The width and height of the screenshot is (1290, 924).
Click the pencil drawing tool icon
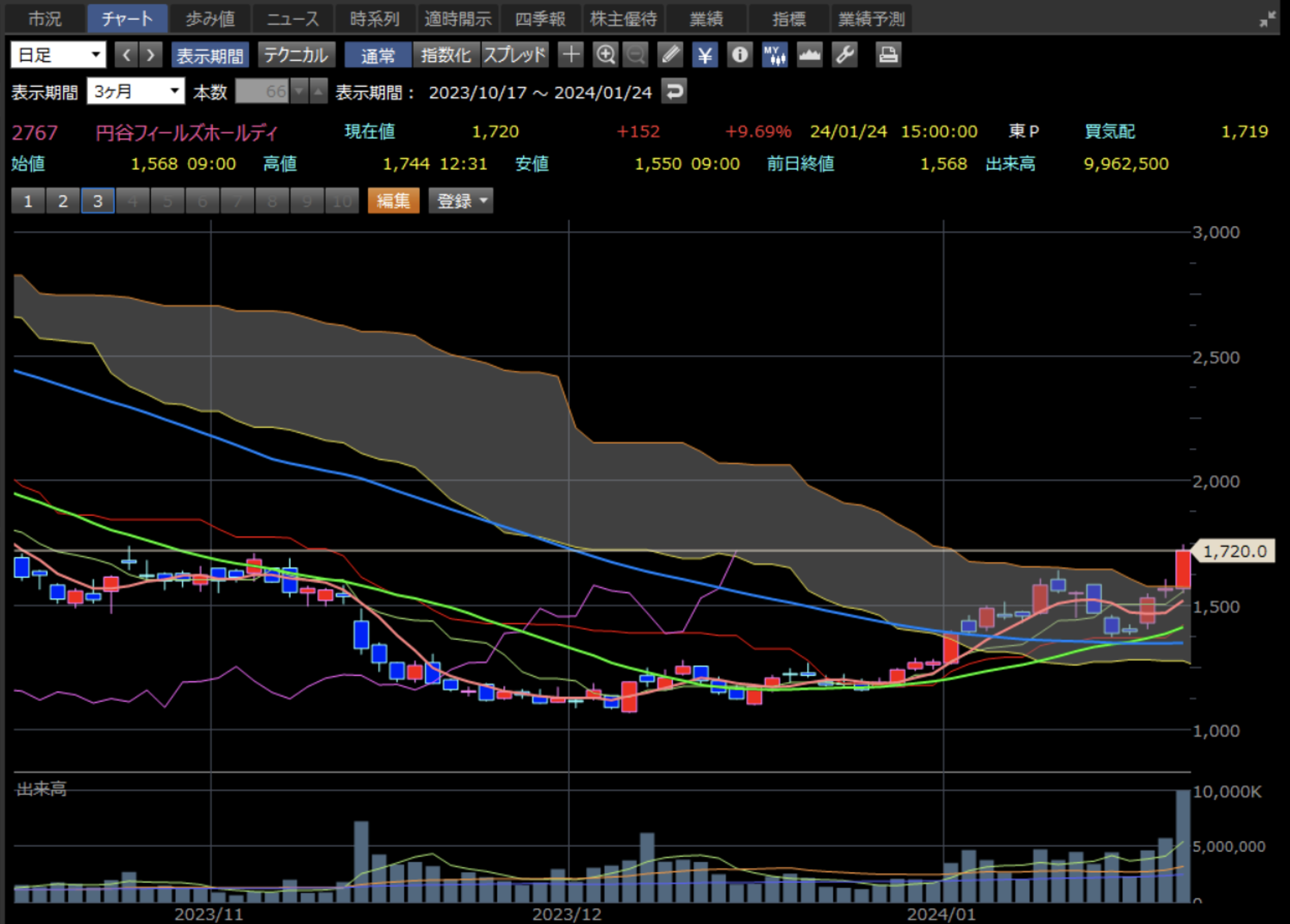coord(670,55)
